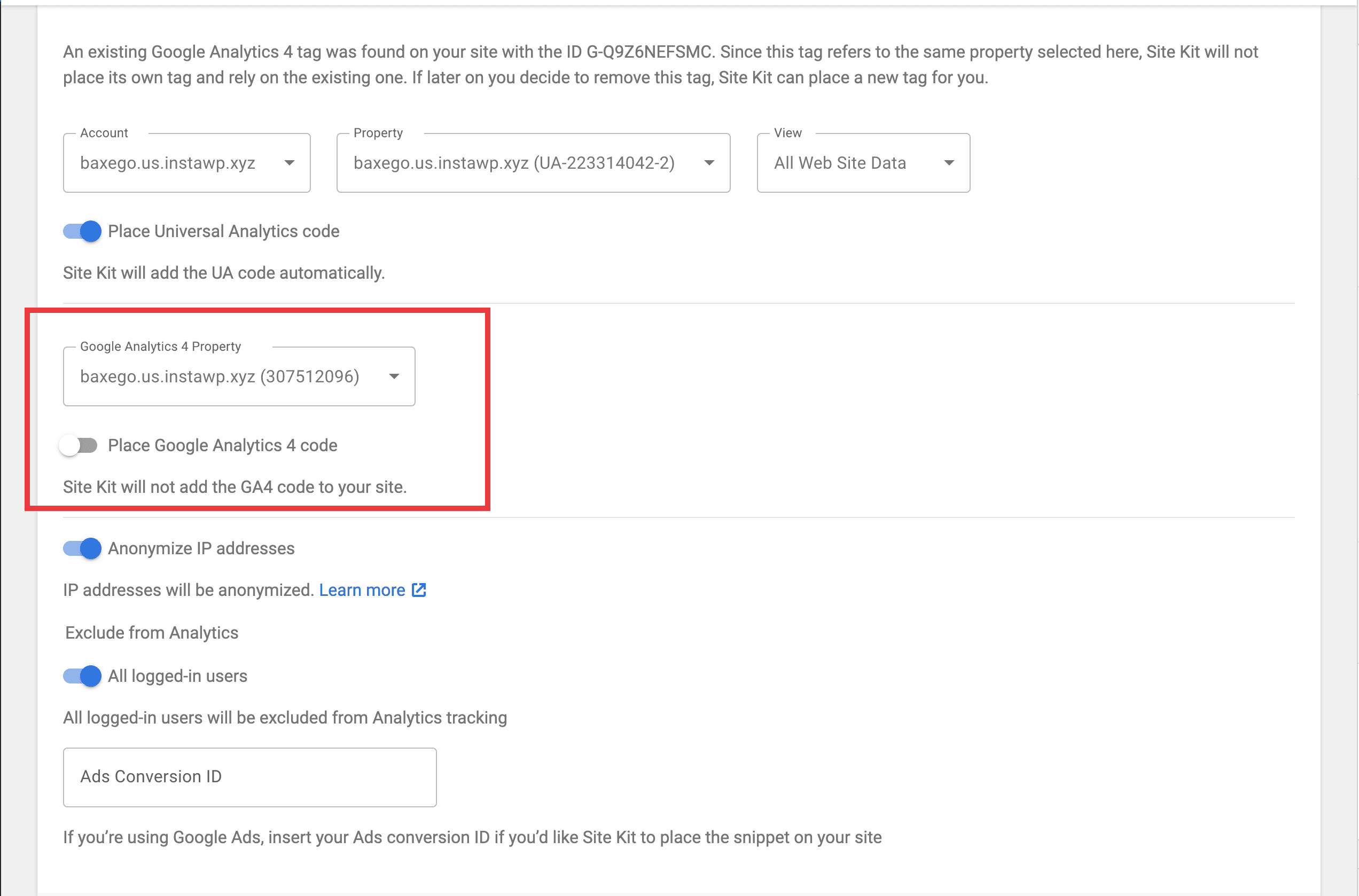Click the Place Google Analytics 4 code label
The image size is (1359, 896).
(222, 445)
